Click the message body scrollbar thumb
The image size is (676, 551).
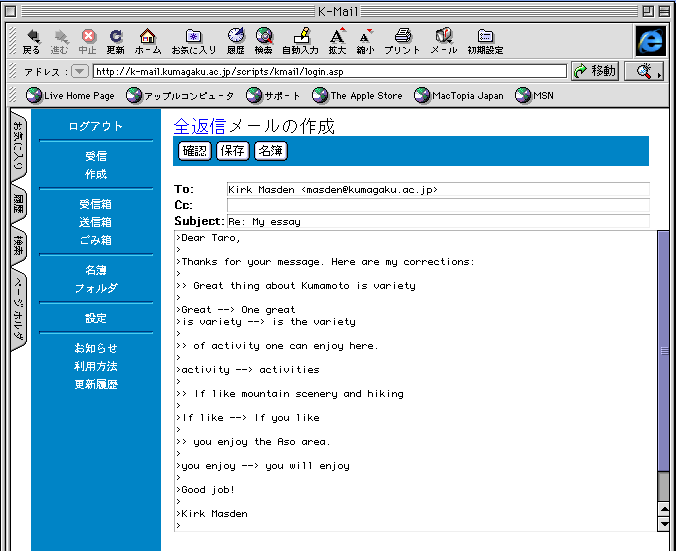(663, 351)
